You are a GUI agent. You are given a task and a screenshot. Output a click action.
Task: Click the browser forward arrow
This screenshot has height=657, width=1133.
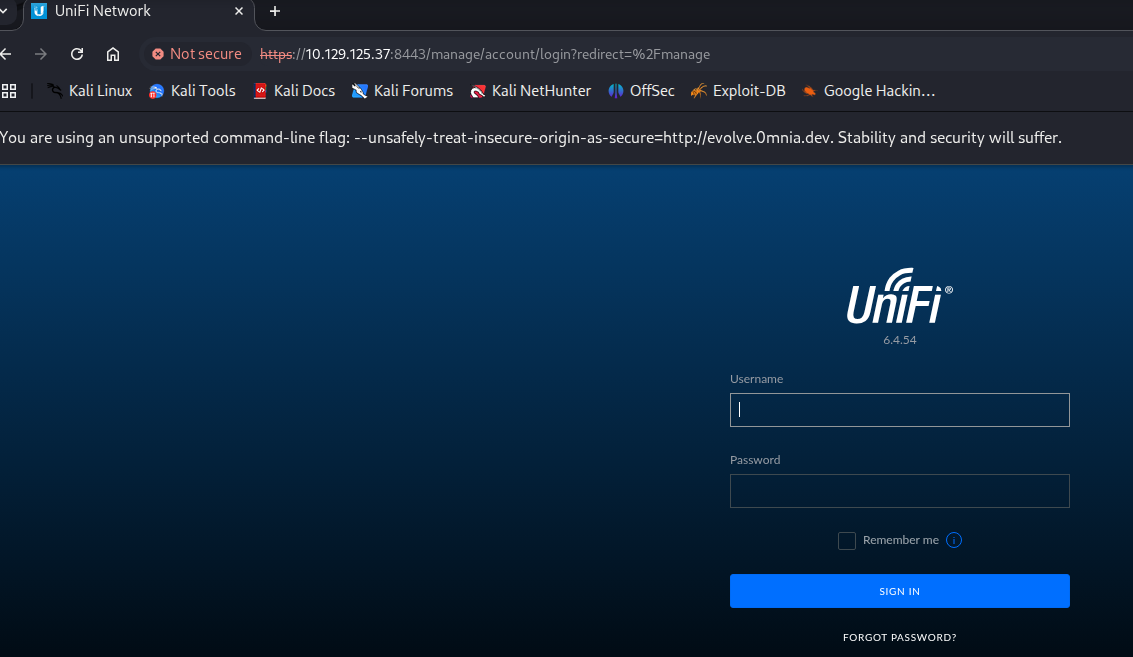(40, 54)
